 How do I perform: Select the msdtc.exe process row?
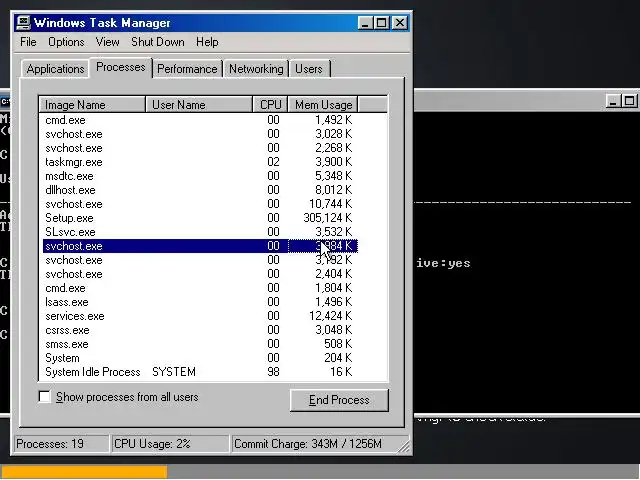click(x=200, y=176)
